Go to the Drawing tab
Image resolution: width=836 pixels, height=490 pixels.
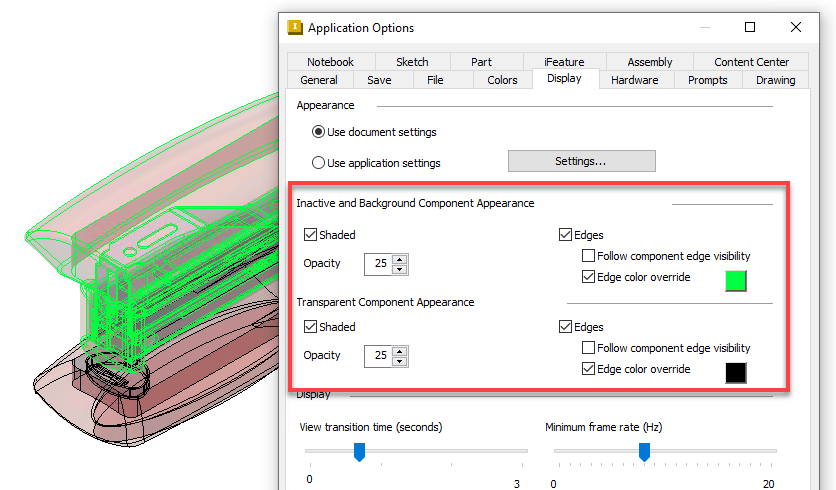click(775, 80)
